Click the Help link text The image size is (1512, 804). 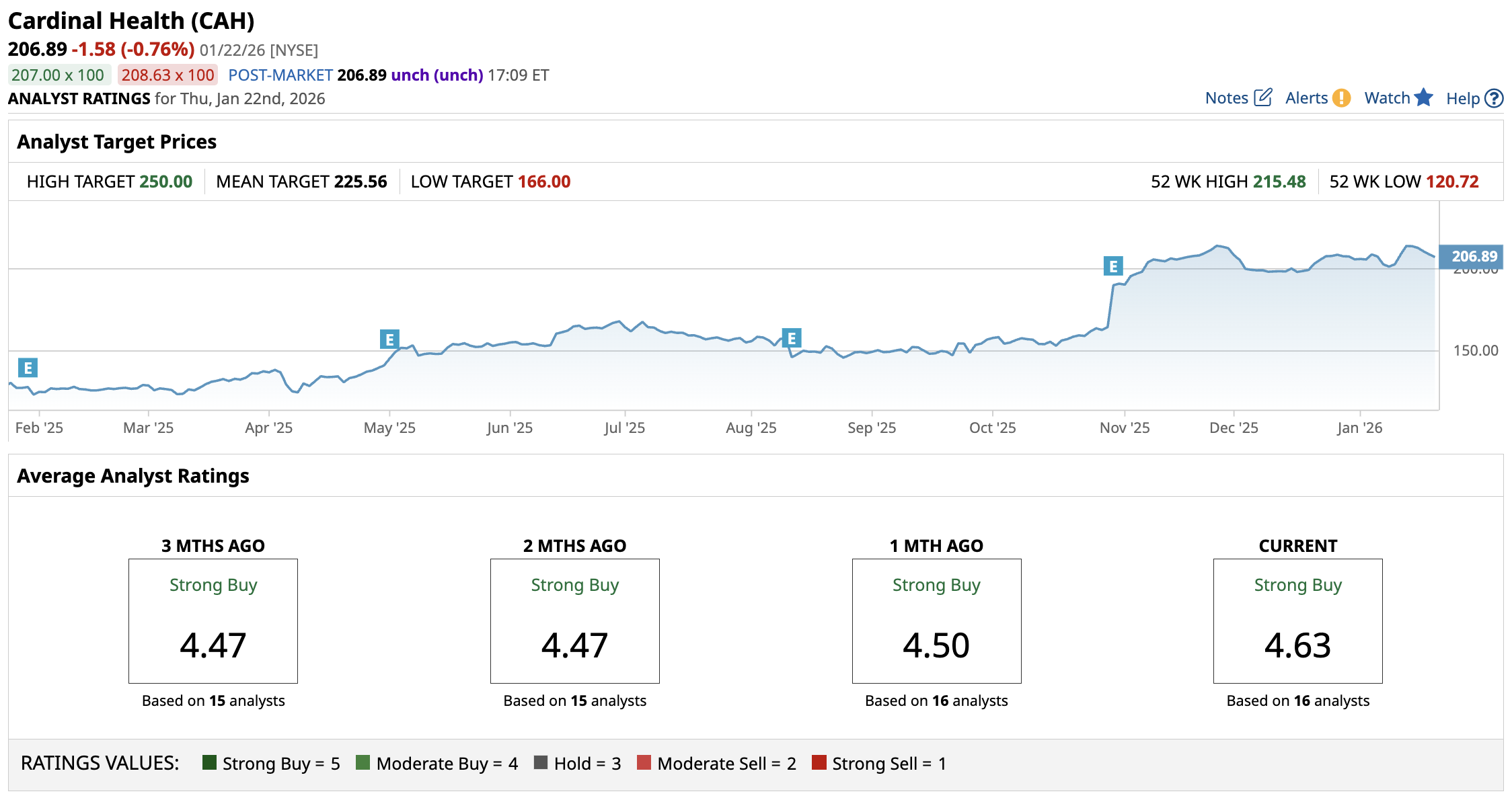(1463, 99)
